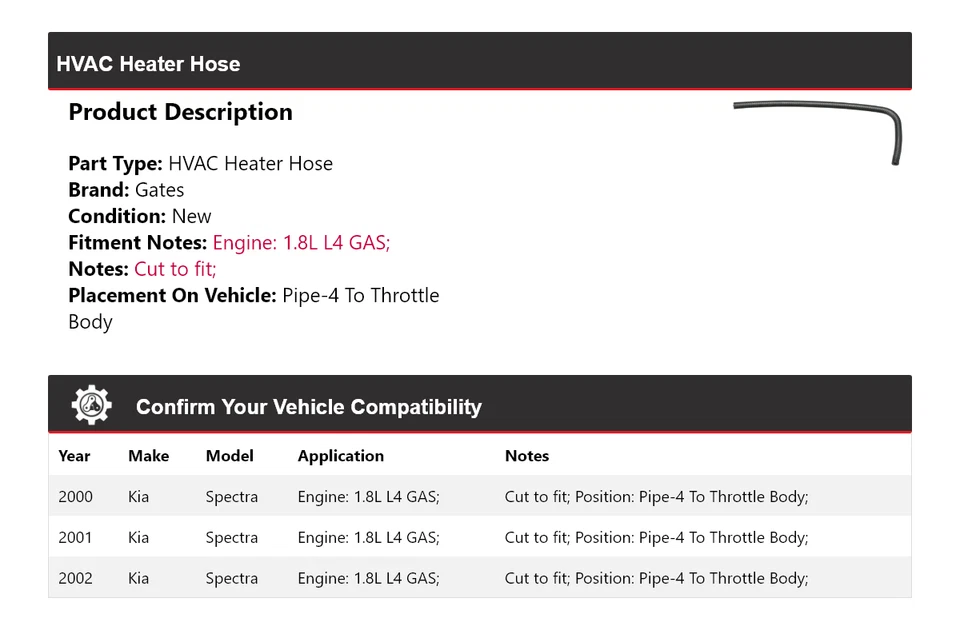Select the Product Description heading
The height and width of the screenshot is (630, 960).
180,112
